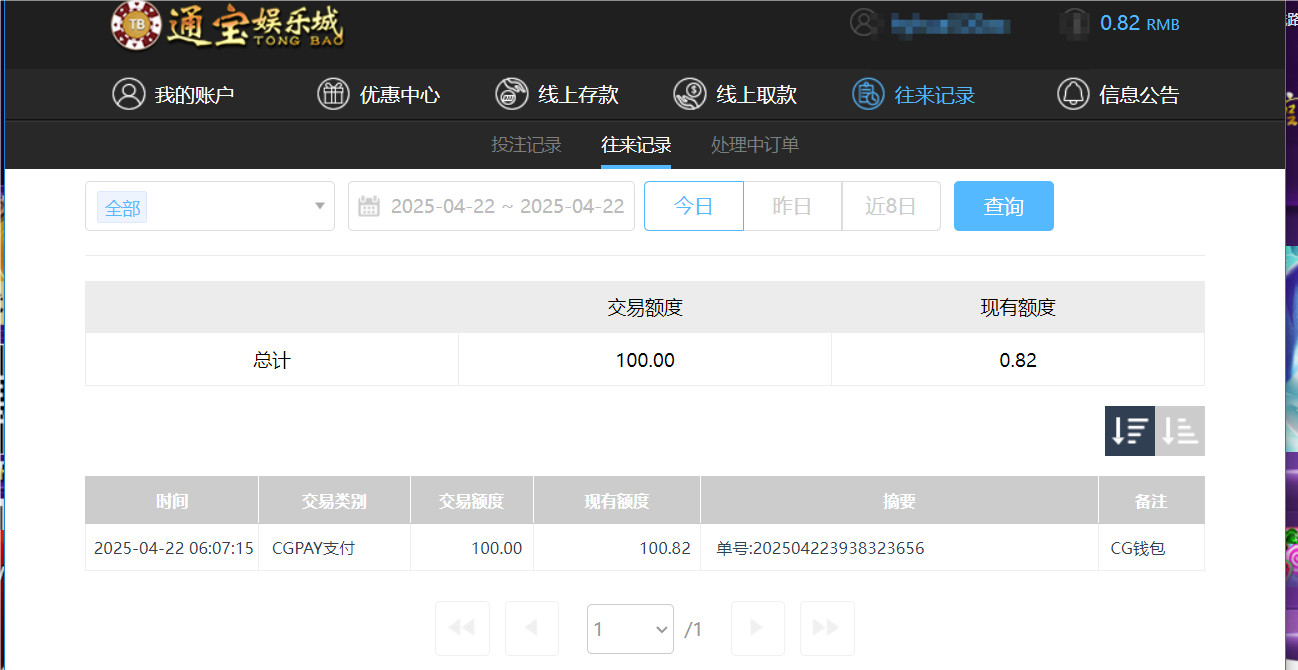
Task: Open the 我的账户 account icon
Action: (x=128, y=94)
